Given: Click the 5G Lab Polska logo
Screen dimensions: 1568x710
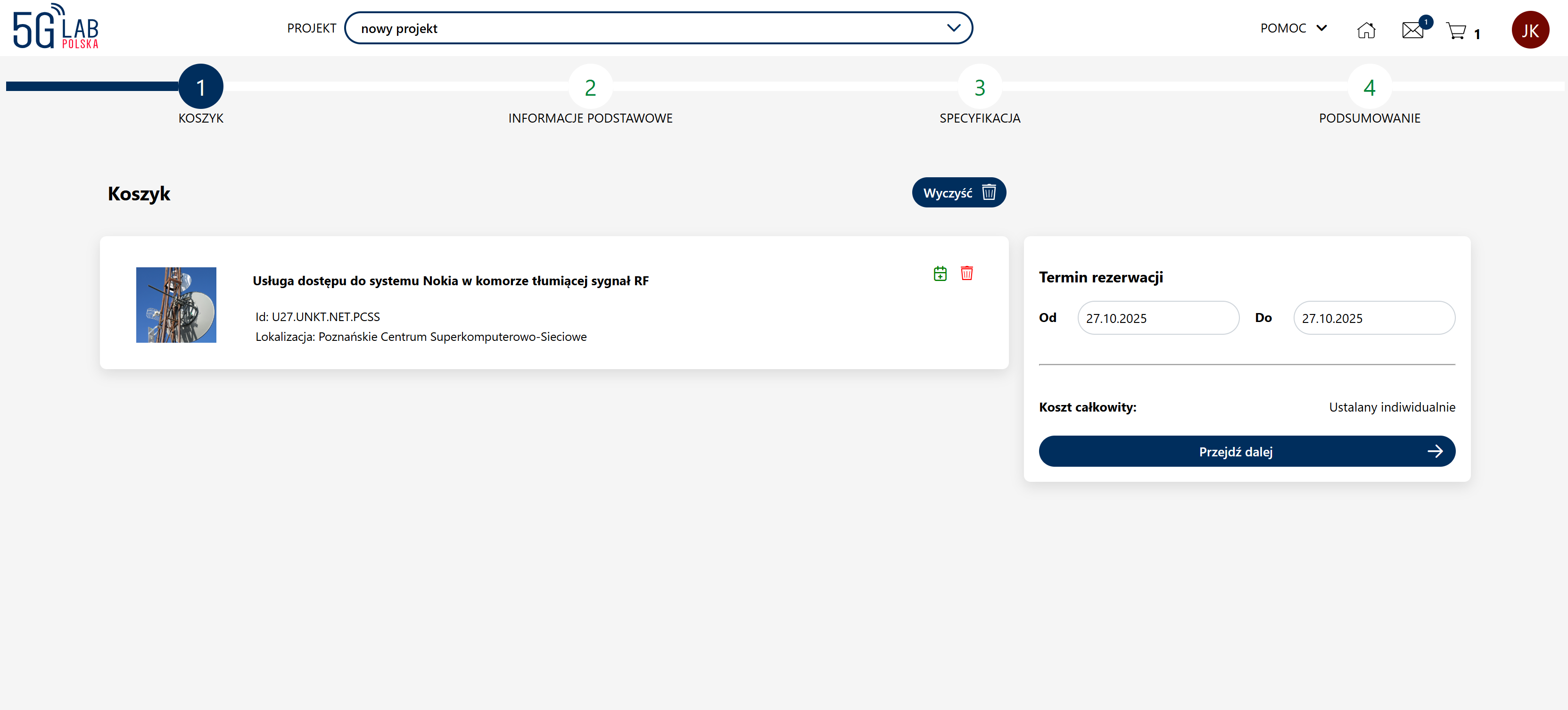Looking at the screenshot, I should 55,27.
